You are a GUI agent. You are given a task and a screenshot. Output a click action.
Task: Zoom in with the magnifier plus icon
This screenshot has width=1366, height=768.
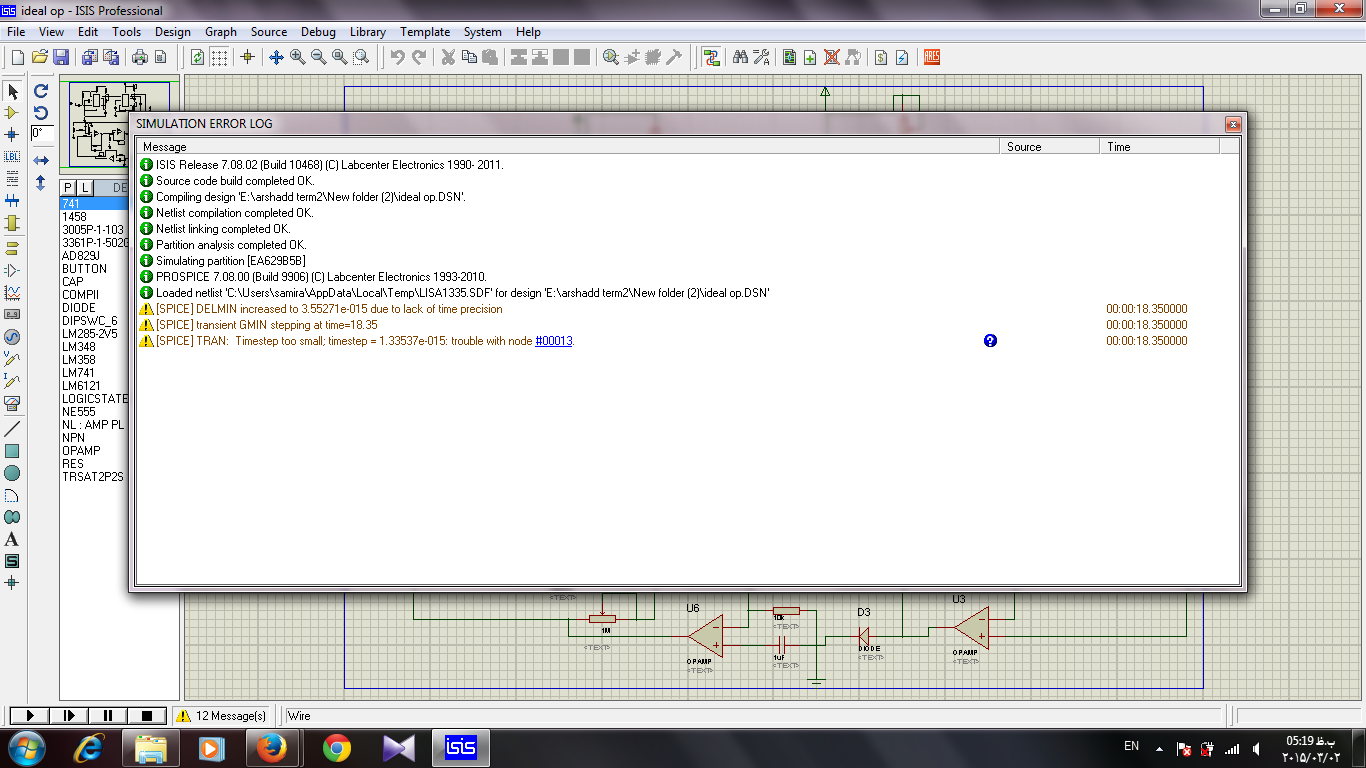coord(298,57)
